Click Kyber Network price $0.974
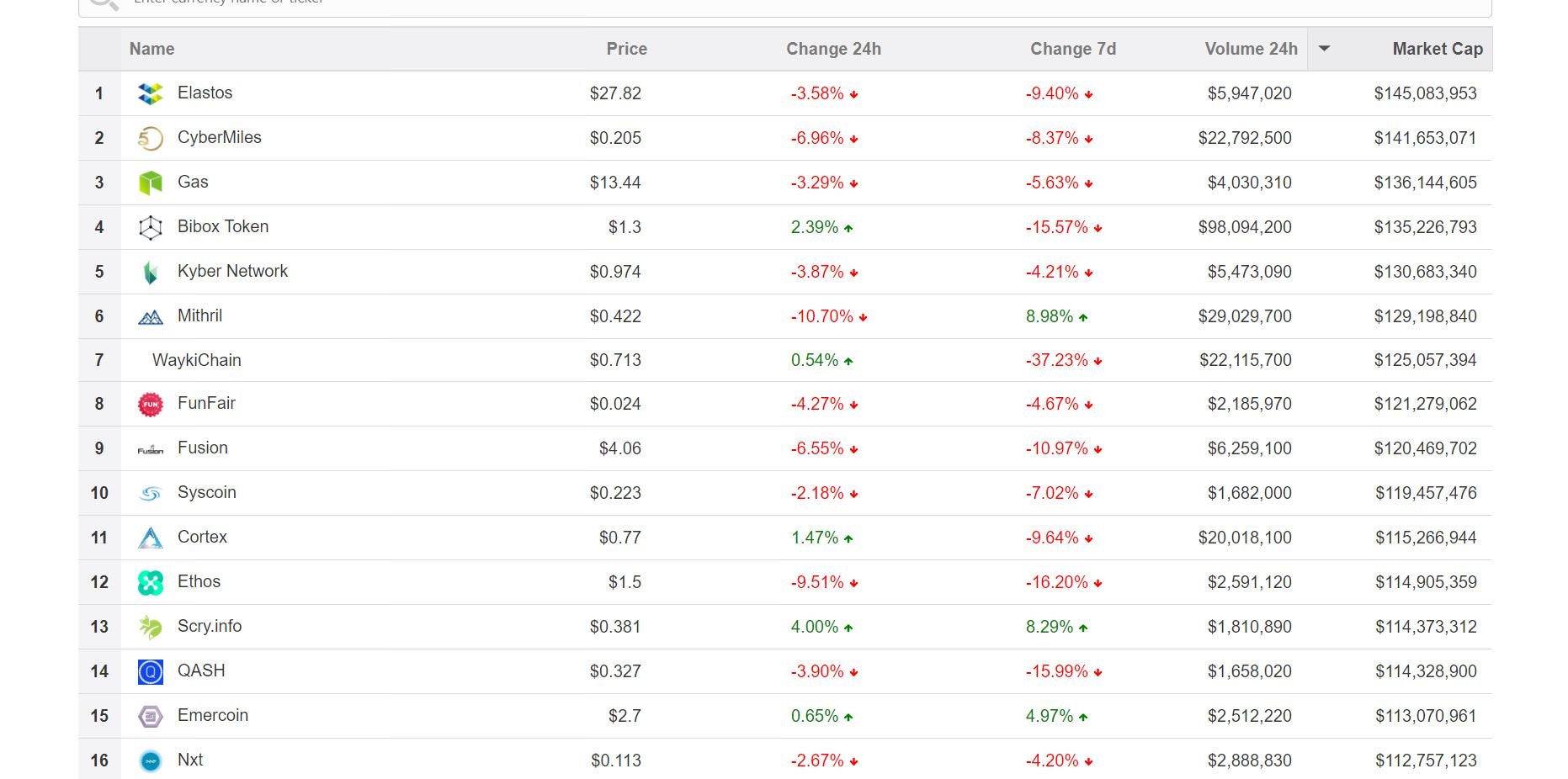Viewport: 1568px width, 779px height. (x=615, y=272)
